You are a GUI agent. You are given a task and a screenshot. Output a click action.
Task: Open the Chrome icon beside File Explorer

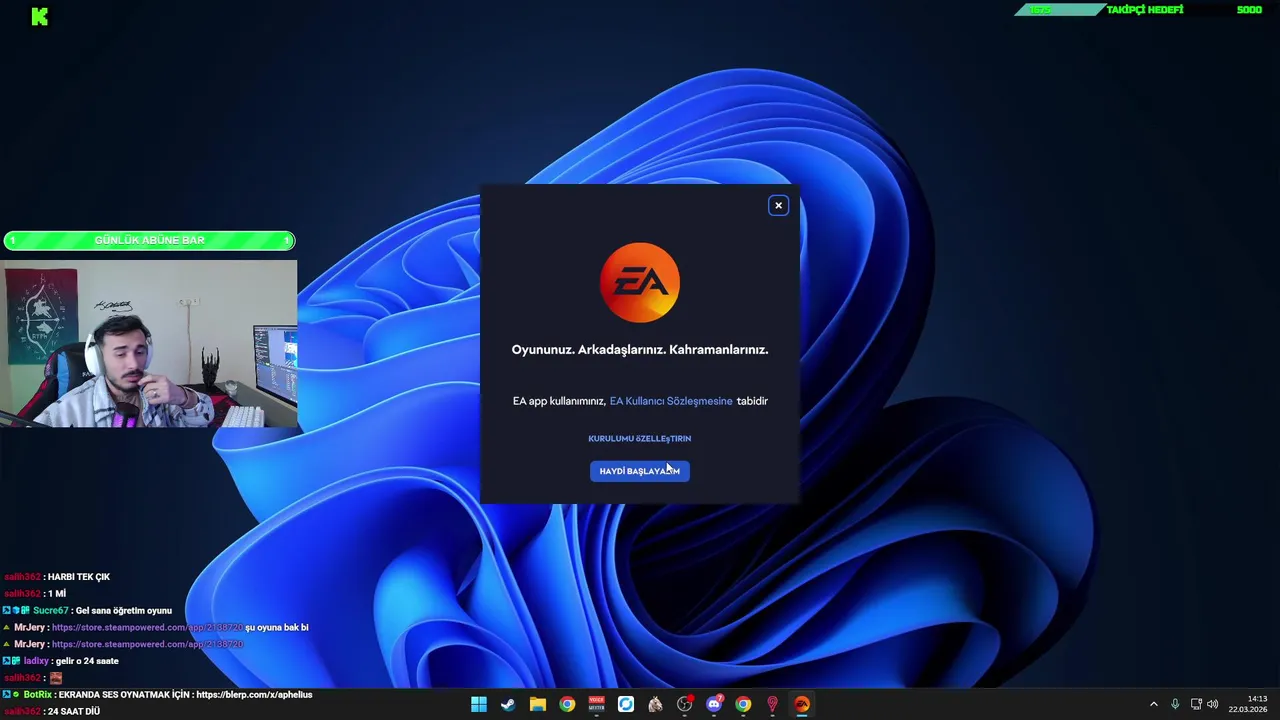tap(567, 704)
